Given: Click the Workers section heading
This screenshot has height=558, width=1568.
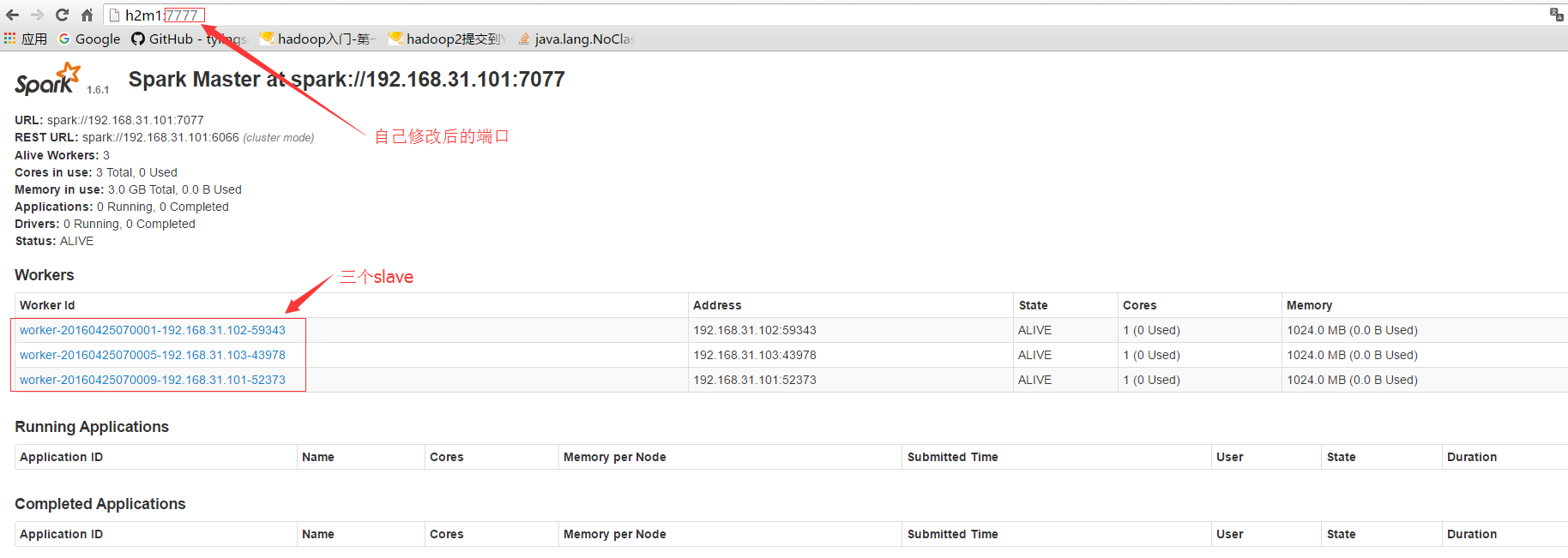Looking at the screenshot, I should pos(45,275).
